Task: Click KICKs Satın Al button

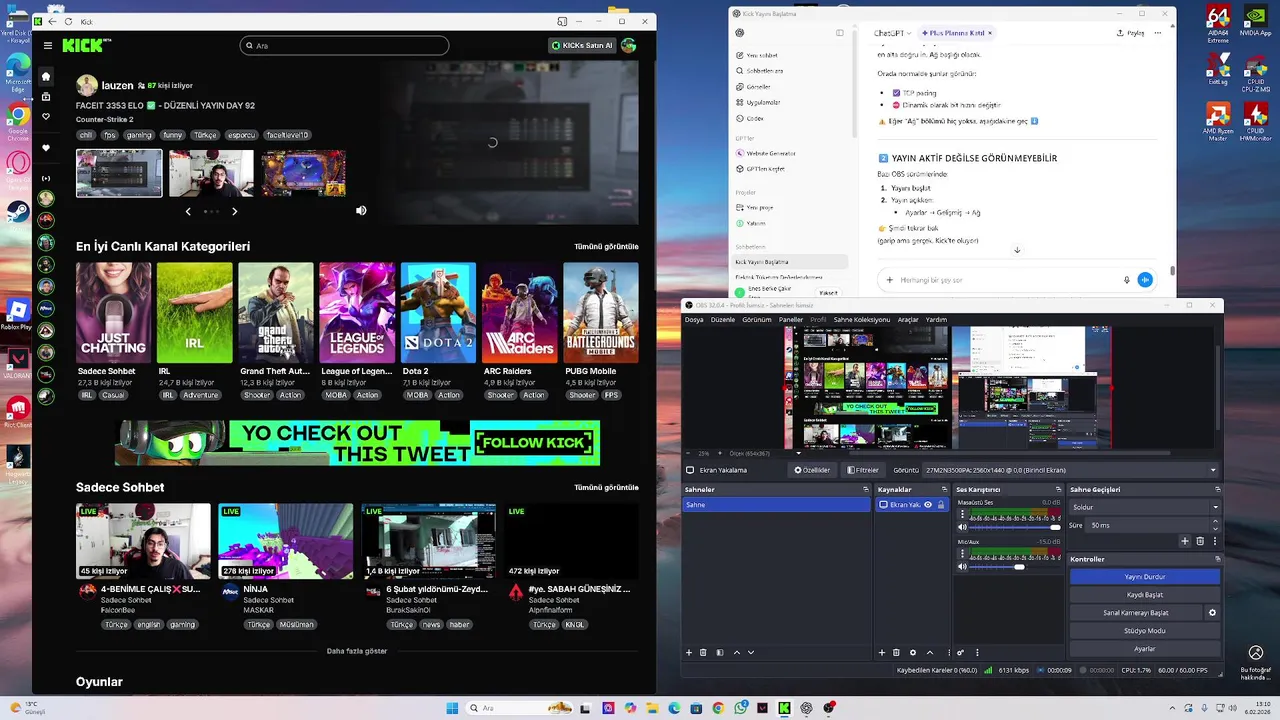Action: (581, 45)
